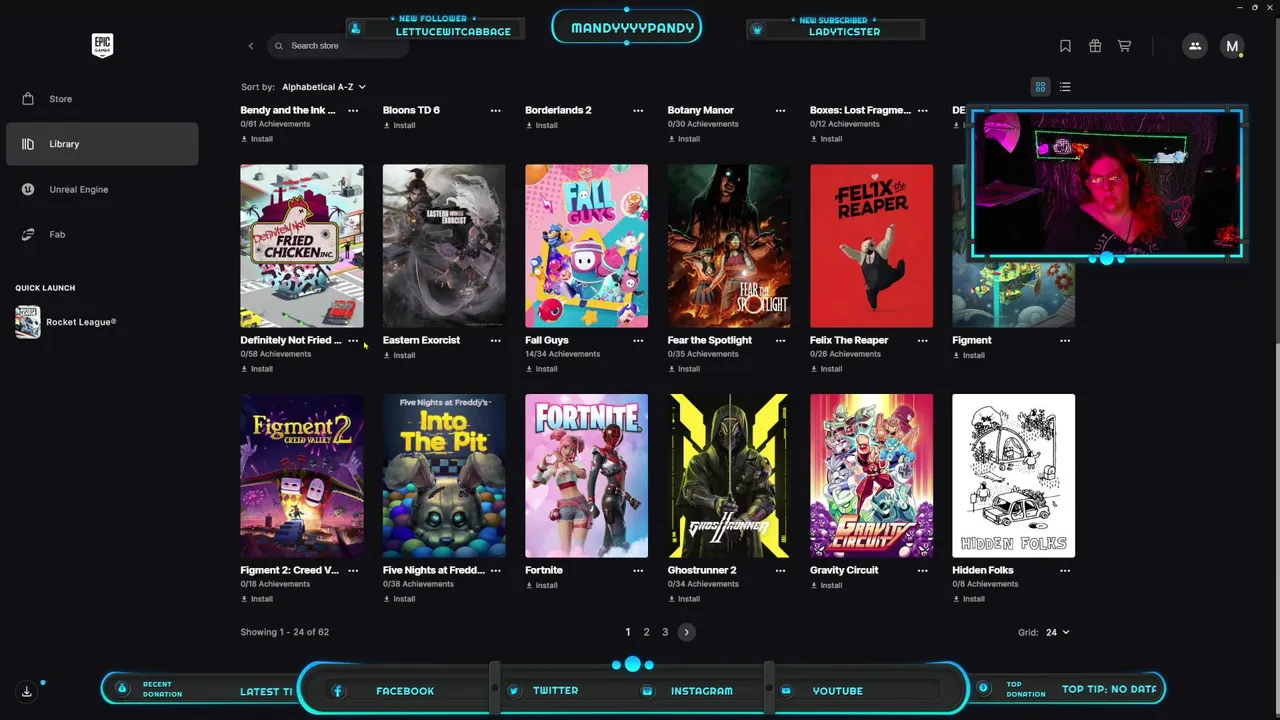
Task: Open options menu for Hidden Folks
Action: tap(1065, 570)
